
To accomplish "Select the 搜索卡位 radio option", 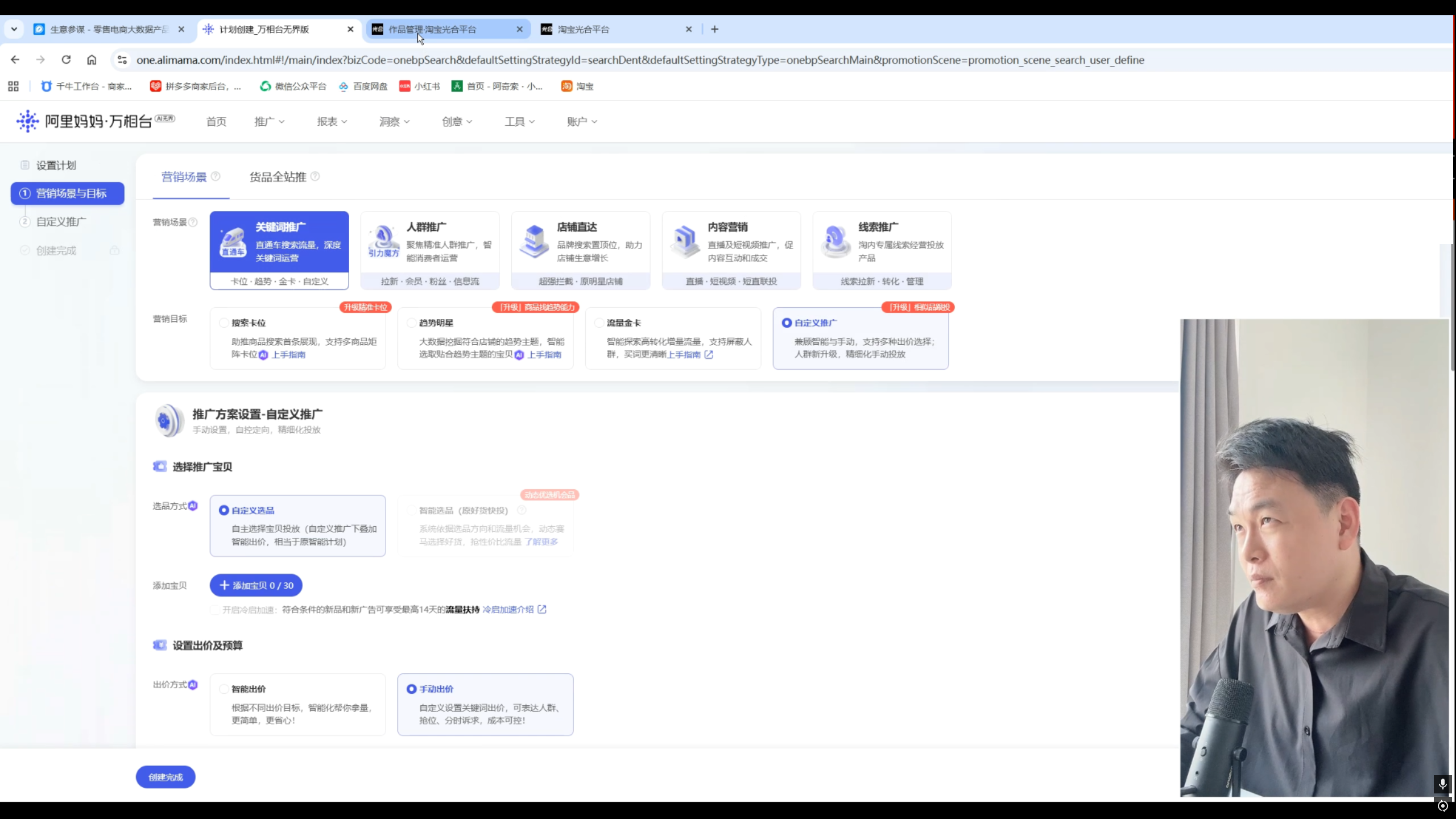I will click(x=224, y=323).
